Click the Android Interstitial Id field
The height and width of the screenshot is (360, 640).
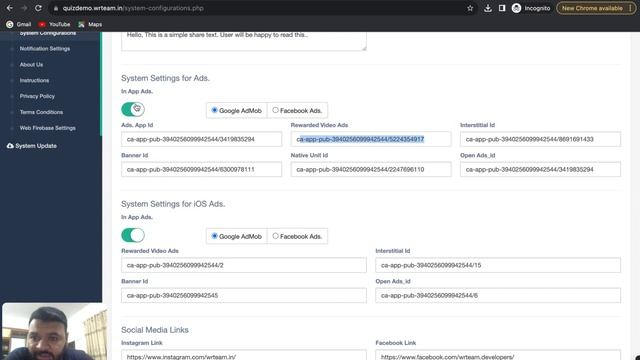(x=540, y=139)
